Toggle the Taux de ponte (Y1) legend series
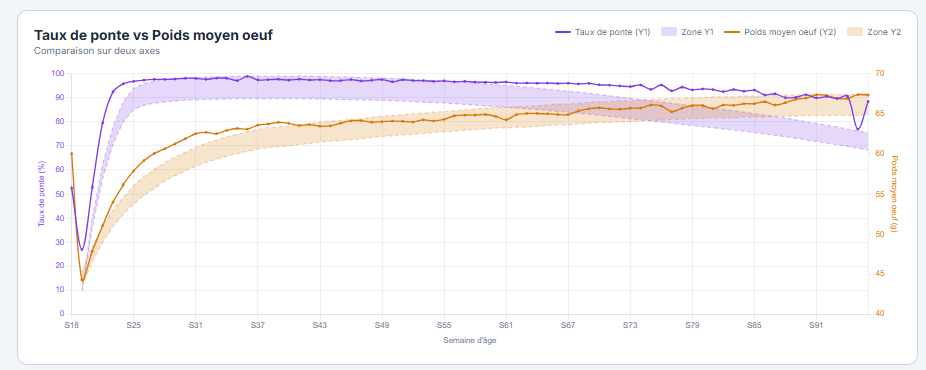This screenshot has width=926, height=370. tap(602, 32)
